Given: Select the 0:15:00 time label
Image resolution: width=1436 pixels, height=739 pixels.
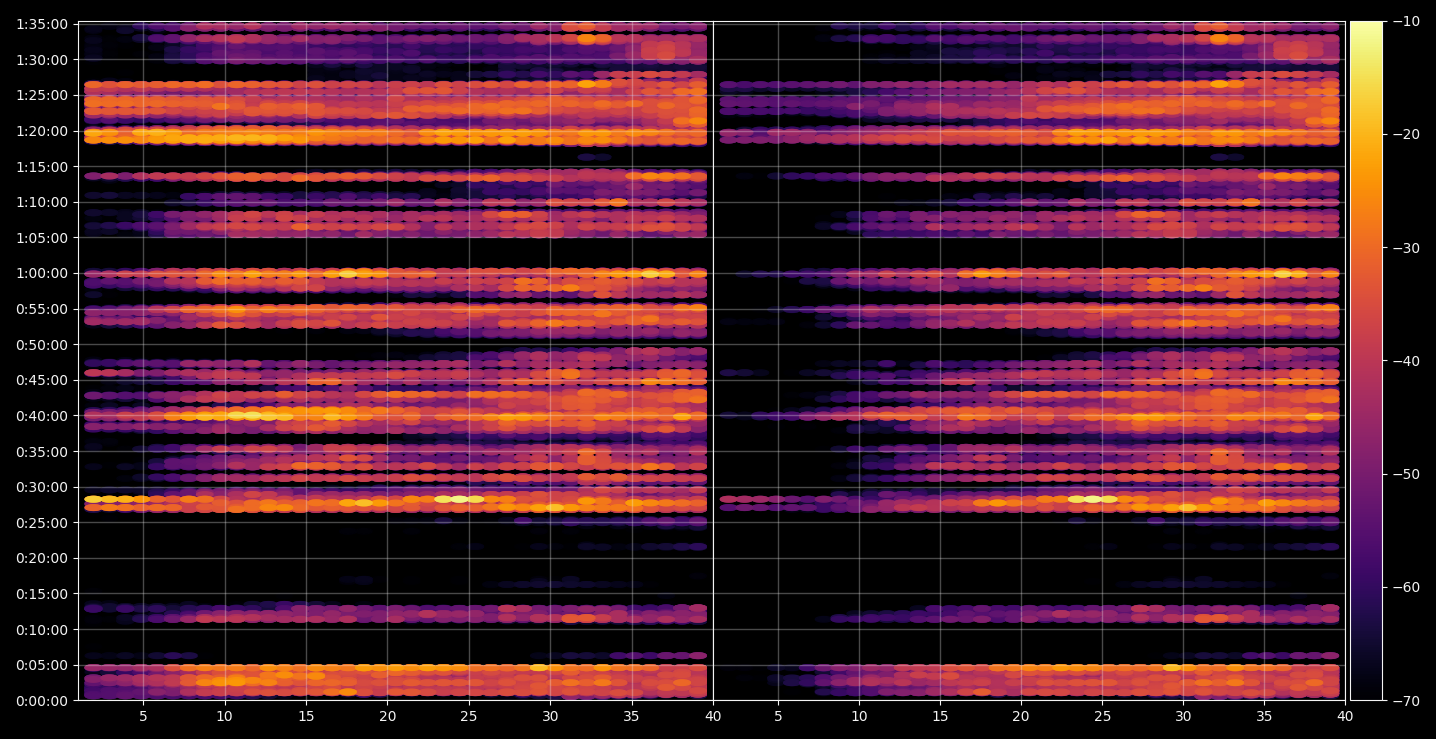Looking at the screenshot, I should pyautogui.click(x=42, y=594).
